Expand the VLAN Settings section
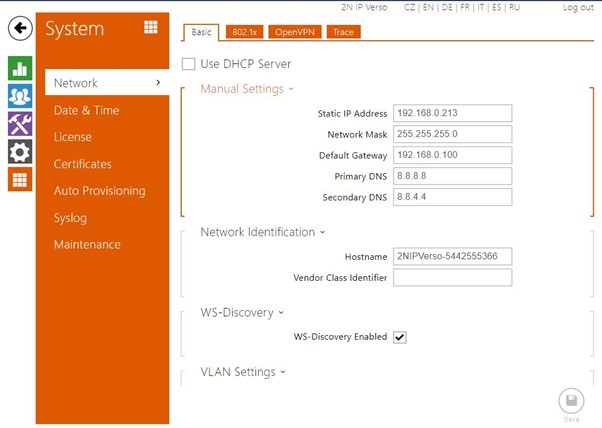The width and height of the screenshot is (602, 428). tap(243, 372)
